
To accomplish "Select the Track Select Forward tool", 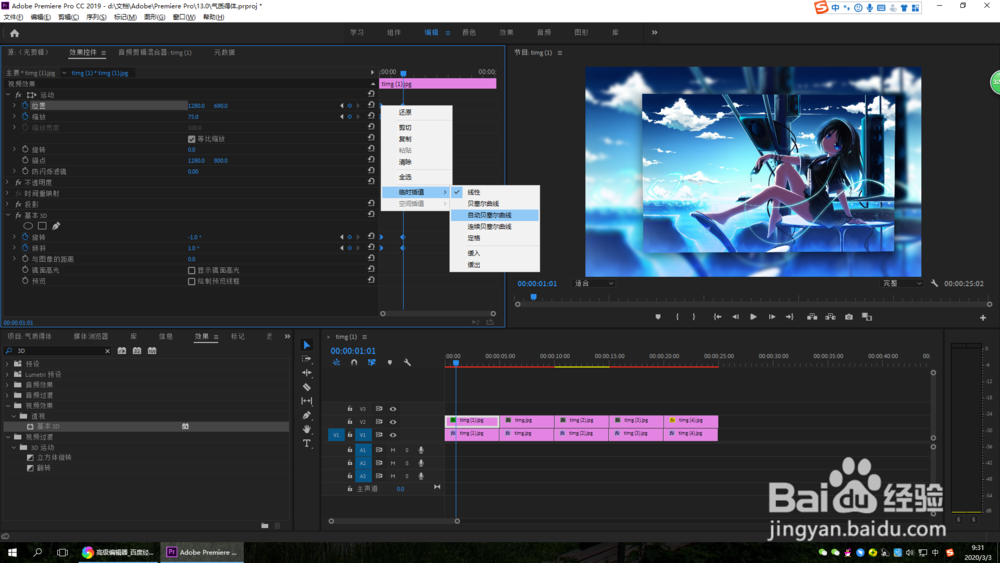I will point(307,359).
